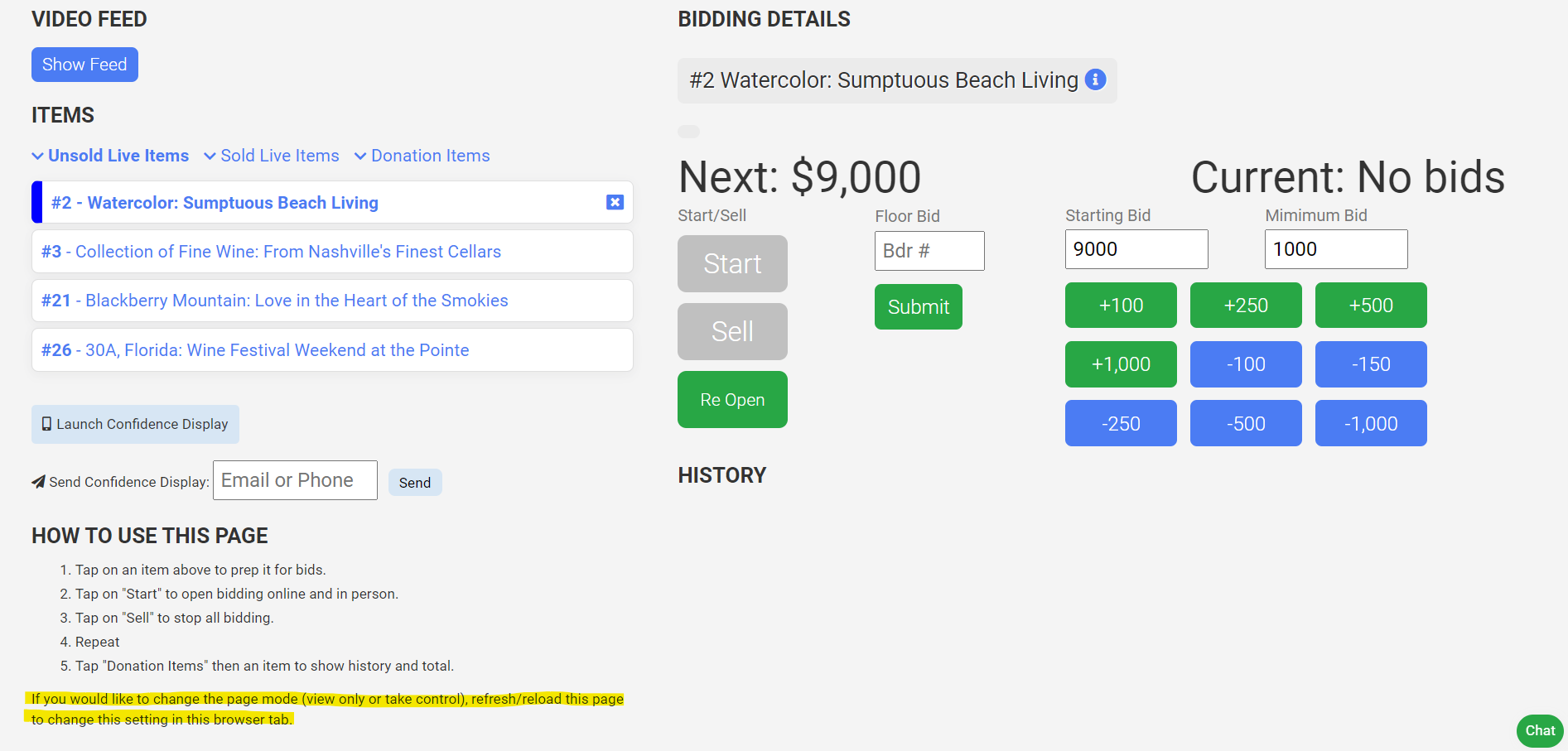Expand the Donation Items section
Screen dimensions: 1568x751
[x=422, y=156]
